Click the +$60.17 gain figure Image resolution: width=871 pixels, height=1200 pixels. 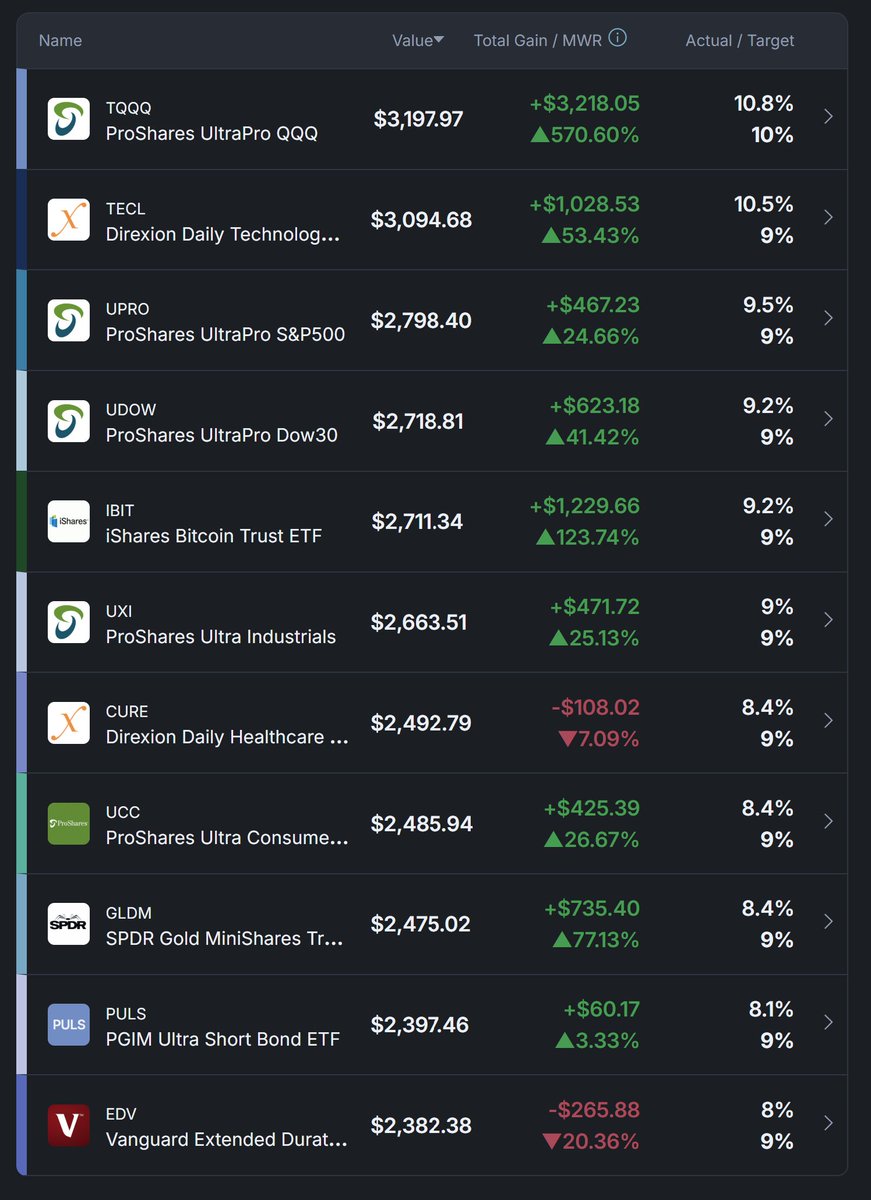(x=601, y=1010)
